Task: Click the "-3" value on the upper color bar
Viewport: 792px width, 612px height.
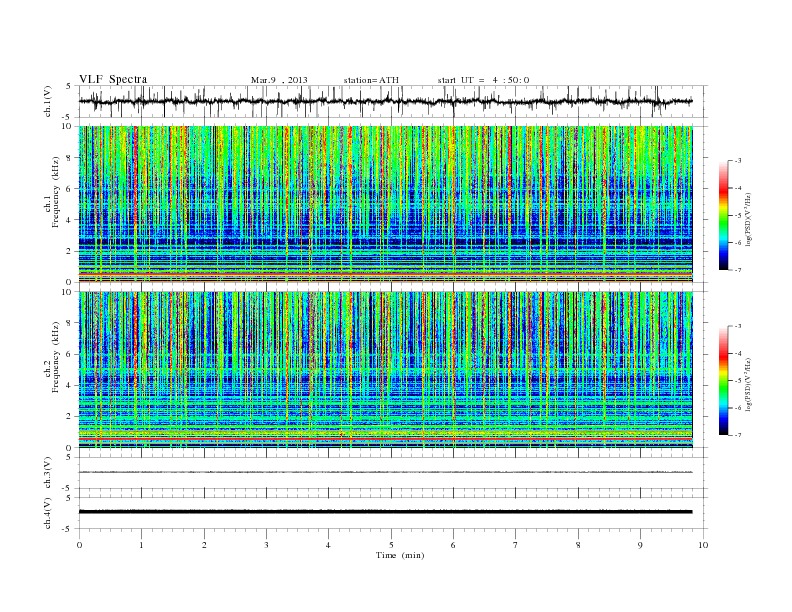Action: click(738, 161)
